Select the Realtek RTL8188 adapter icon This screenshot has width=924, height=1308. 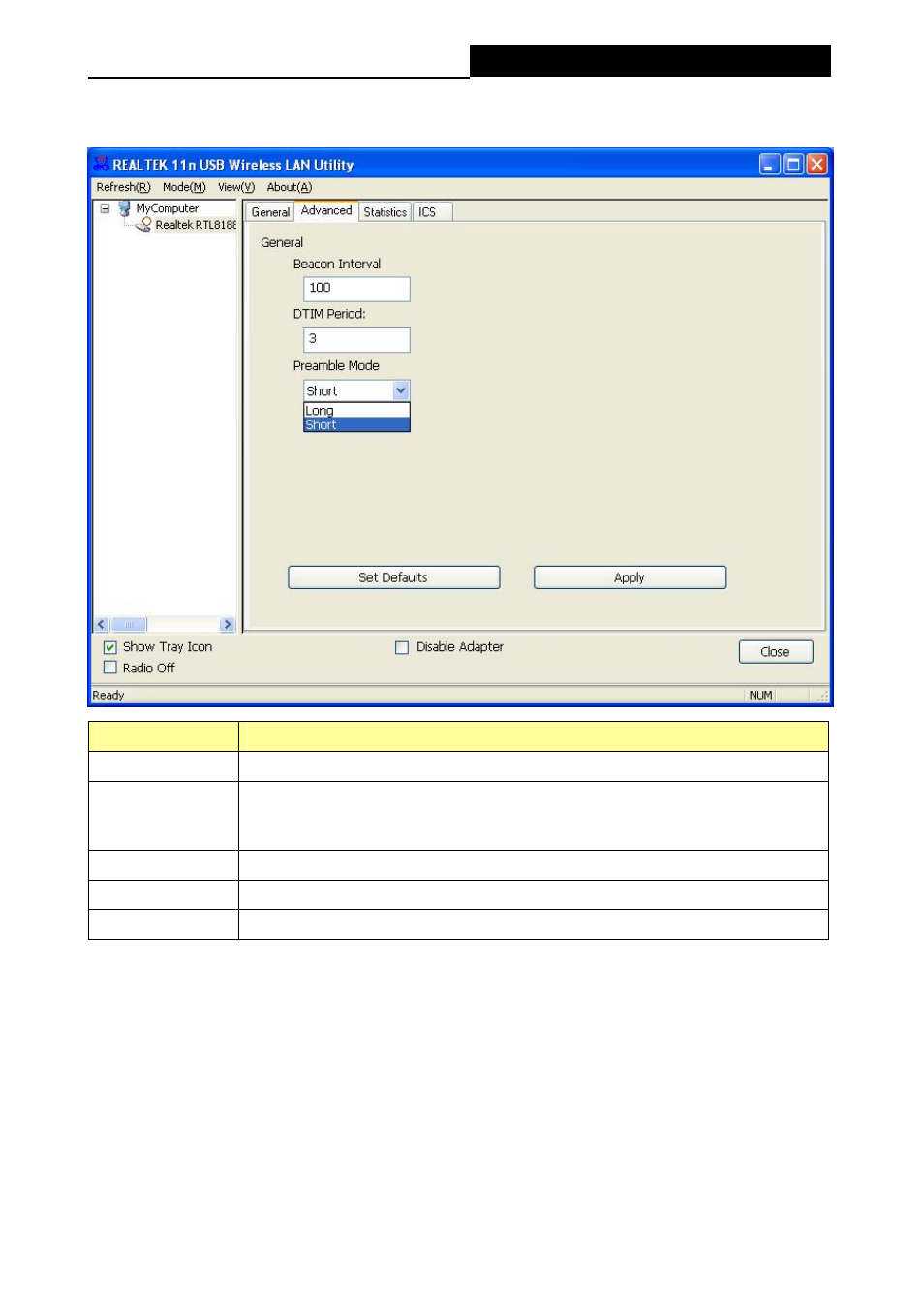[x=143, y=225]
